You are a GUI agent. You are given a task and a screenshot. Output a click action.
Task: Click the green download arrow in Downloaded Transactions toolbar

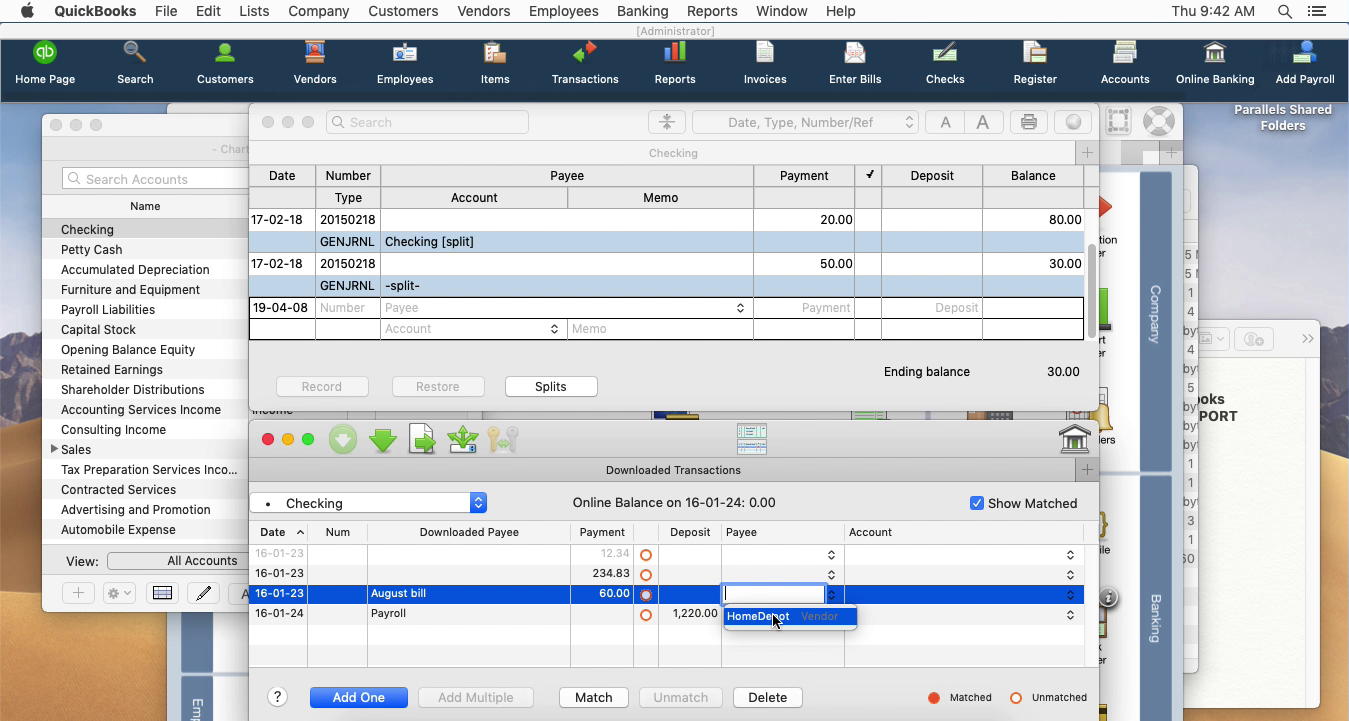click(383, 439)
